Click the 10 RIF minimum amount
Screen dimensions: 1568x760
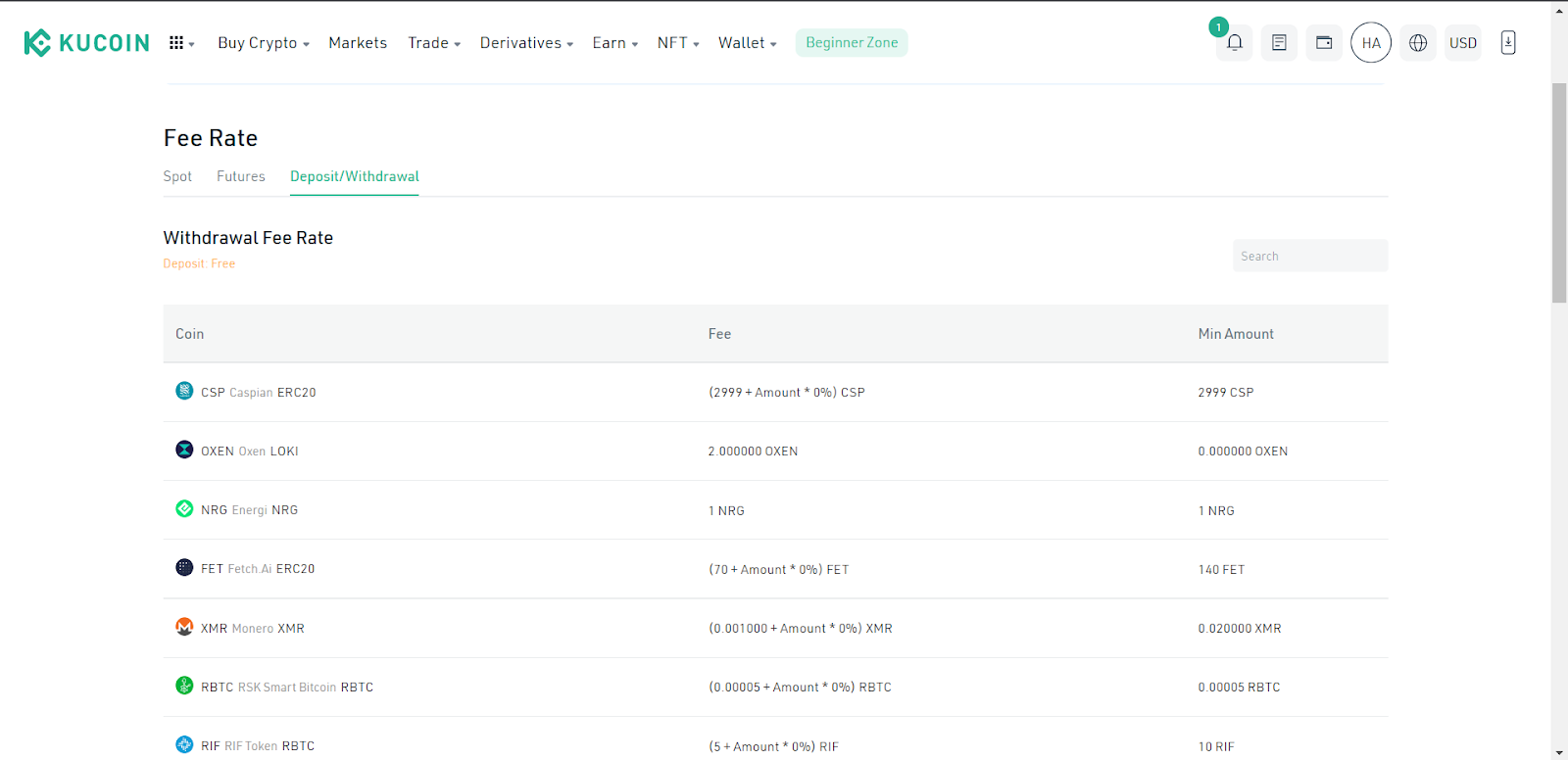pos(1216,746)
